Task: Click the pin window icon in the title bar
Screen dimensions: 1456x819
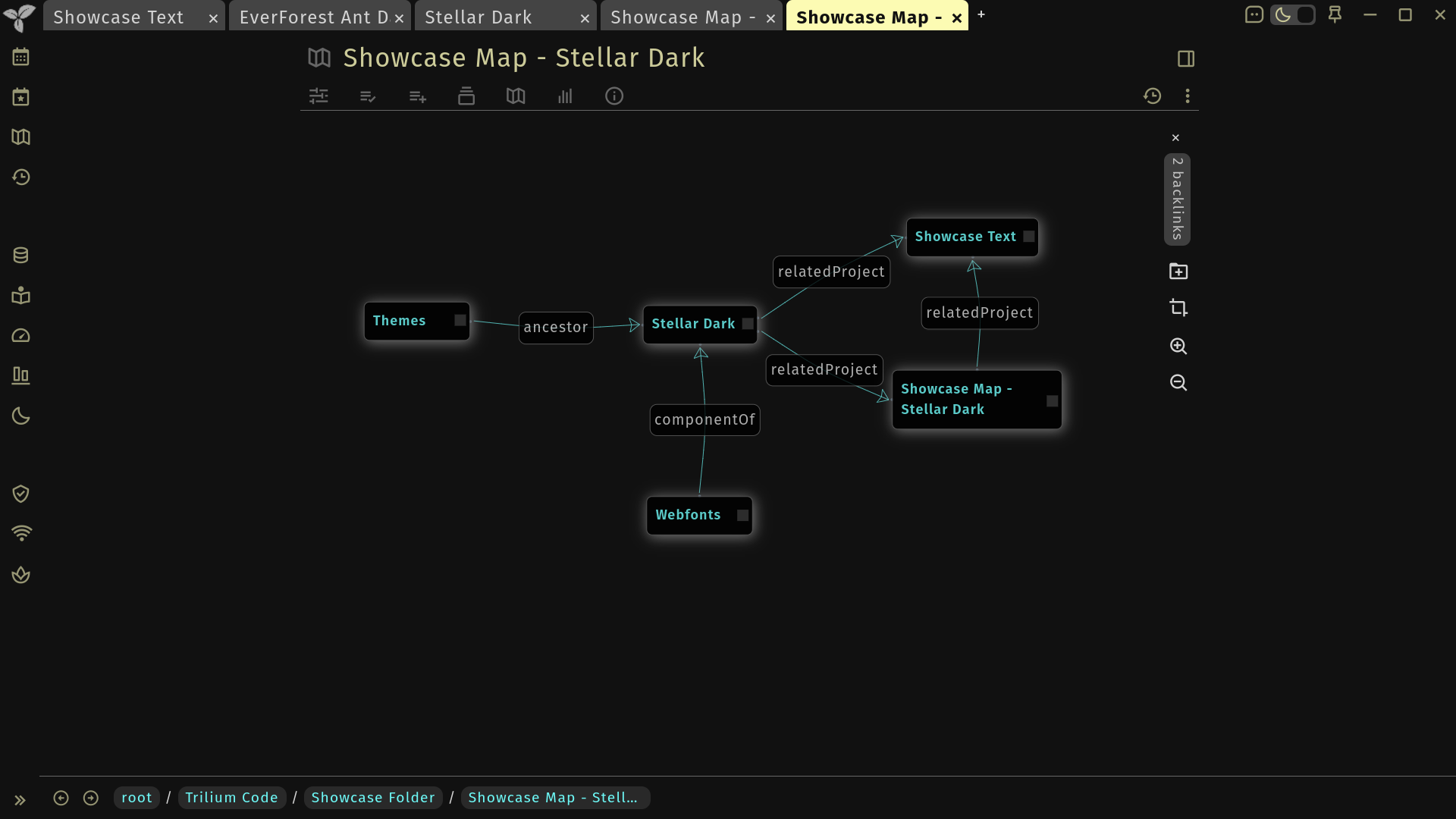Action: click(x=1335, y=14)
